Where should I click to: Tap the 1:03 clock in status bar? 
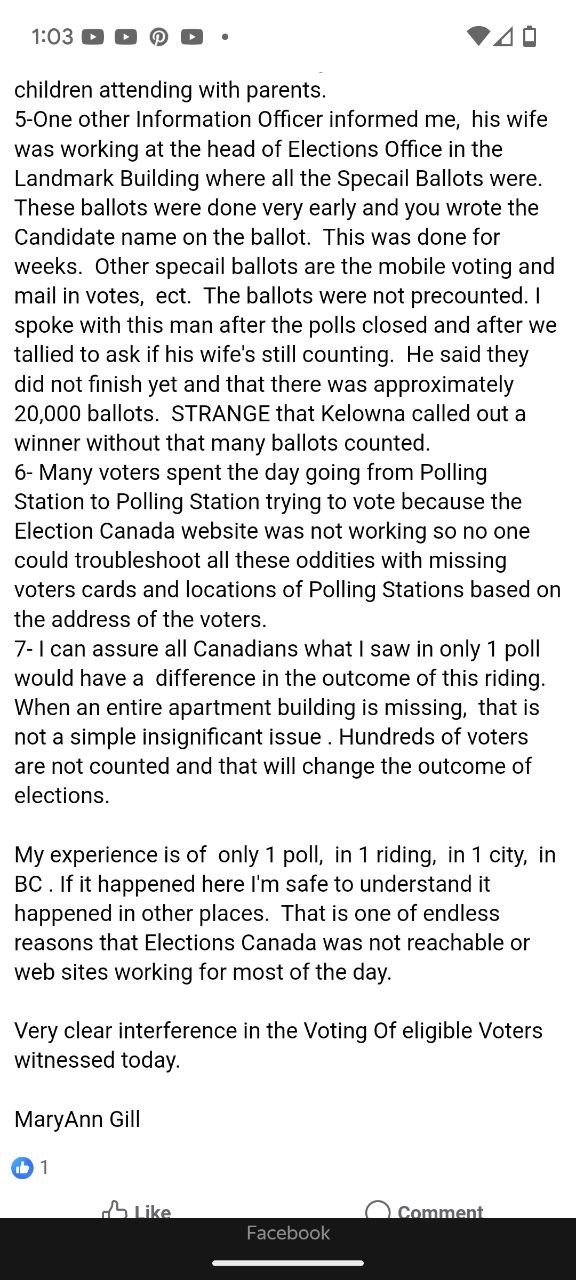pyautogui.click(x=52, y=37)
